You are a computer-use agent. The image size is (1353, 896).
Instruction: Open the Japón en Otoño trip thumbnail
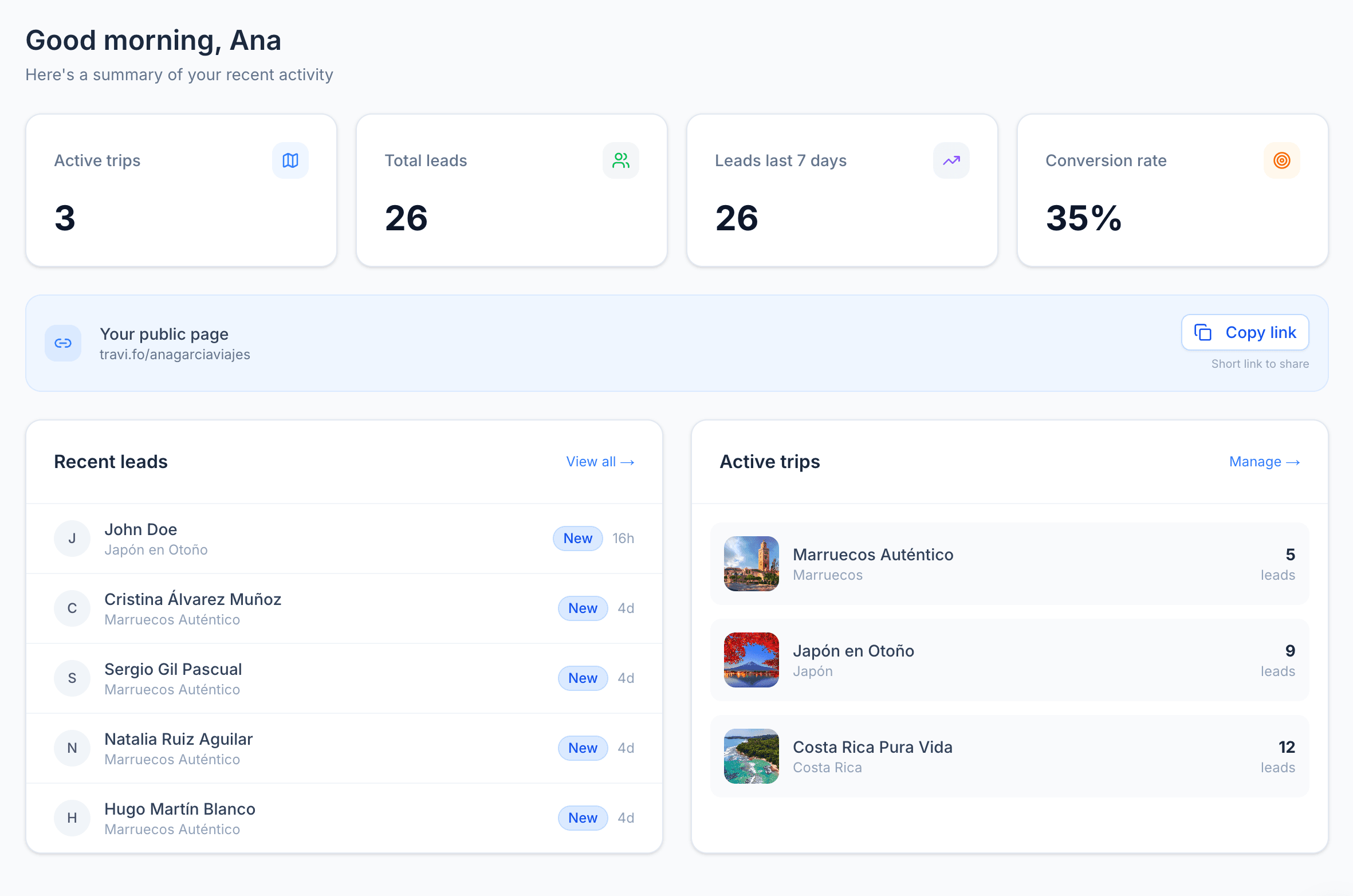pyautogui.click(x=751, y=660)
